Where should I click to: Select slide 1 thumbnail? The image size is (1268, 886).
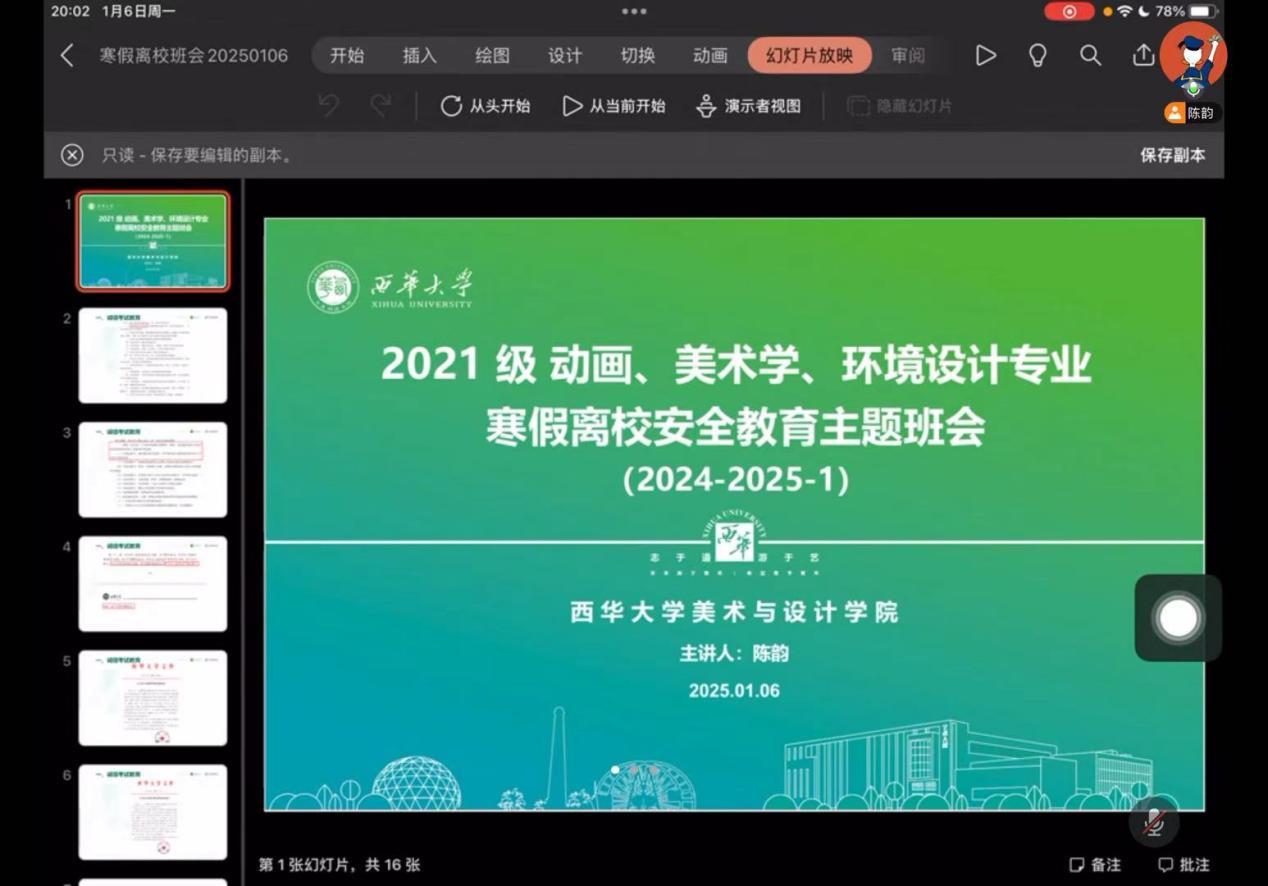(x=153, y=242)
